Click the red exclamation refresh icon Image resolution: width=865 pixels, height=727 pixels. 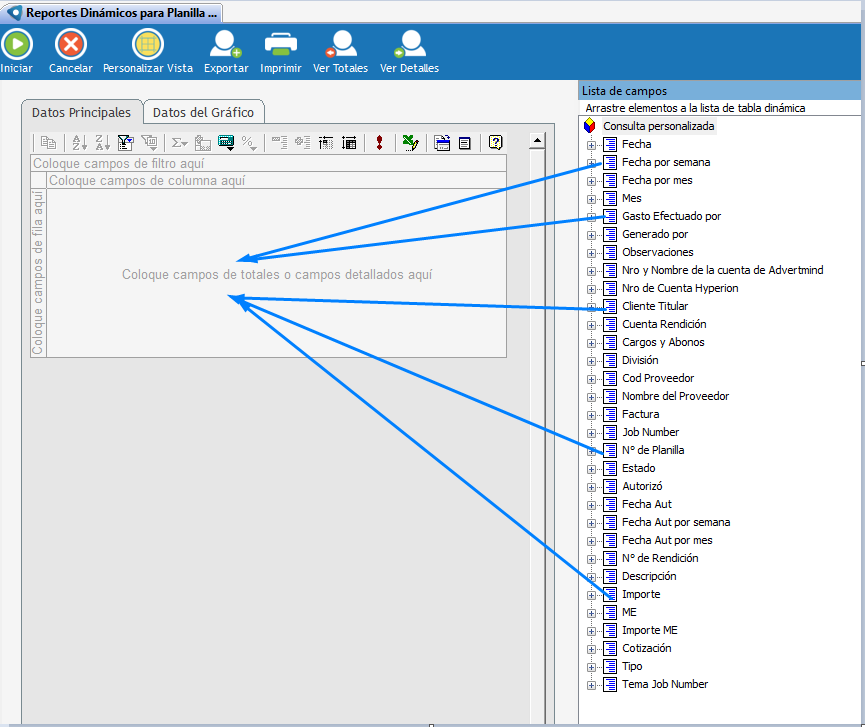[379, 143]
